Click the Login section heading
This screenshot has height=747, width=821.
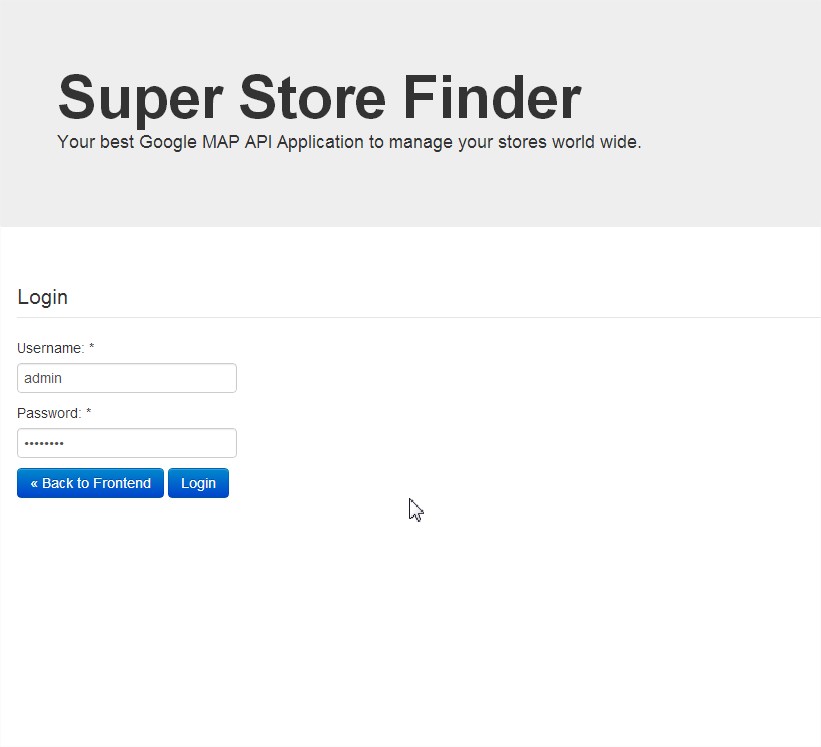(42, 297)
